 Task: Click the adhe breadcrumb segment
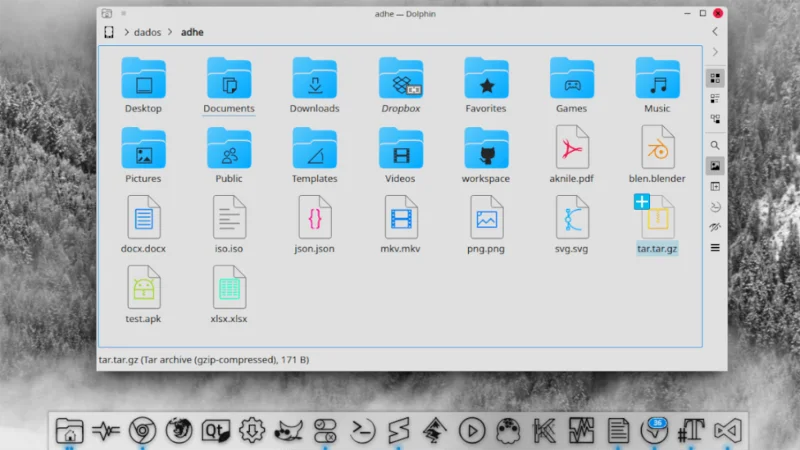[x=192, y=32]
